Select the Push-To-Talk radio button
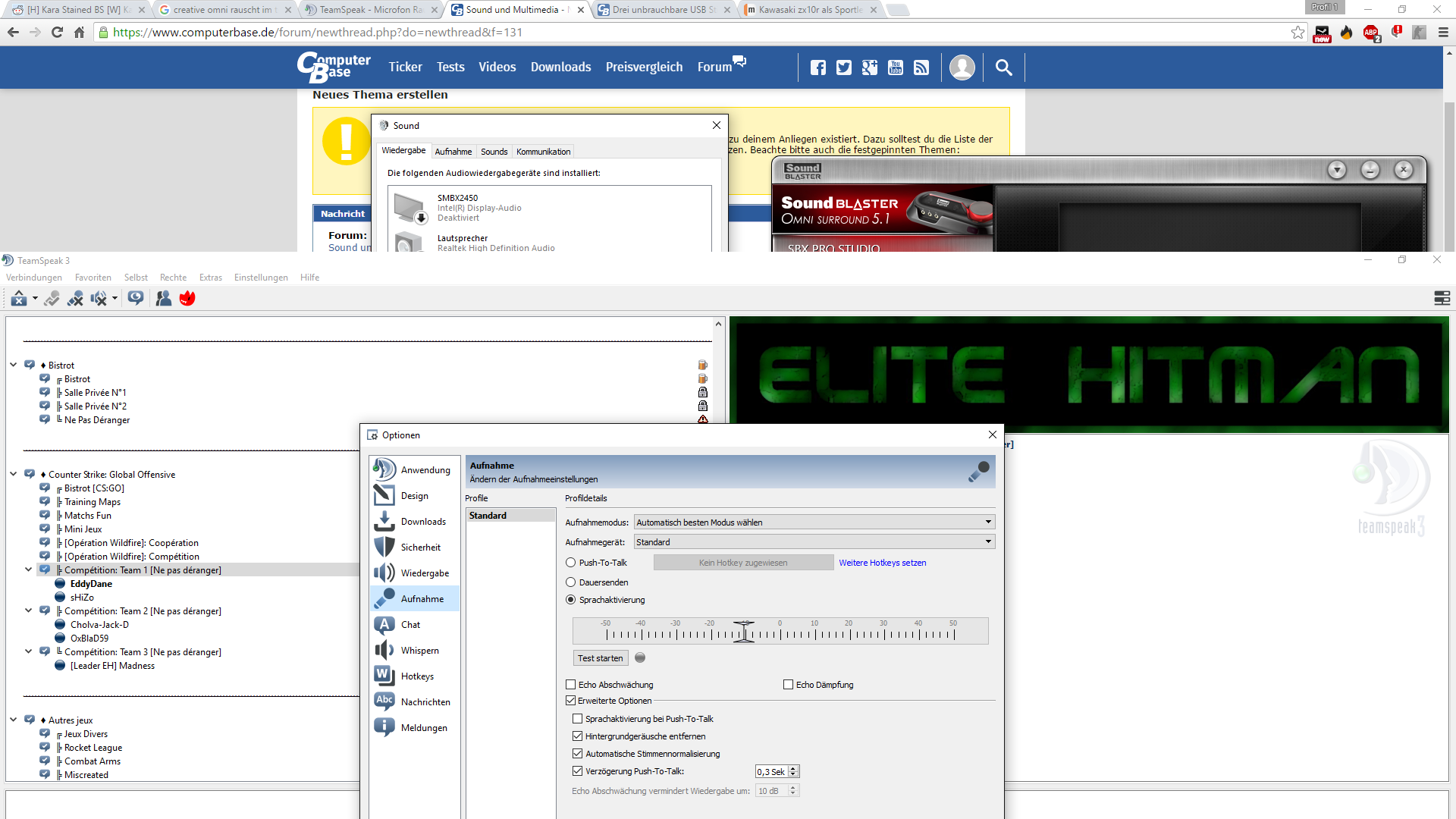This screenshot has width=1456, height=819. (x=571, y=563)
